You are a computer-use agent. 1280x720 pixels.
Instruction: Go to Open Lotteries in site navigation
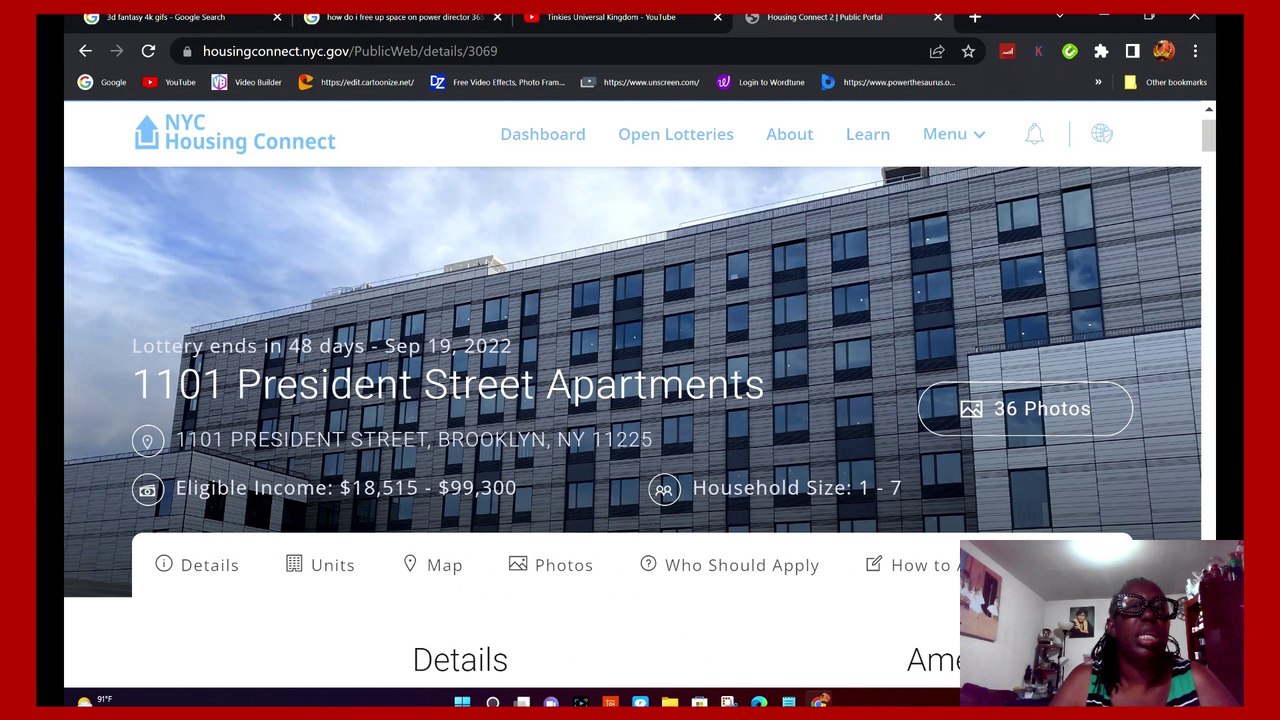tap(676, 134)
